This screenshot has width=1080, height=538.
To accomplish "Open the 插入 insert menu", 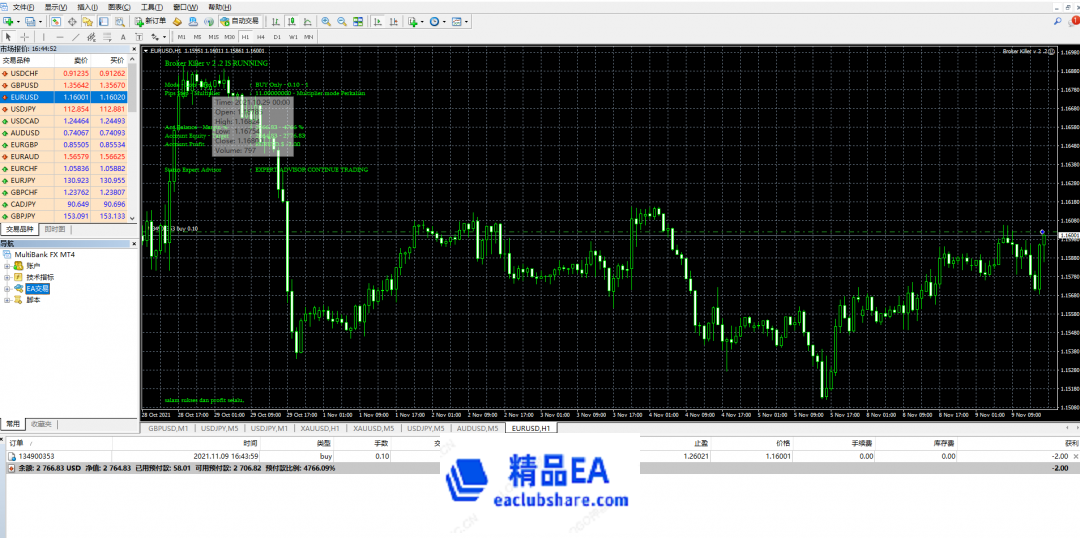I will [x=87, y=6].
